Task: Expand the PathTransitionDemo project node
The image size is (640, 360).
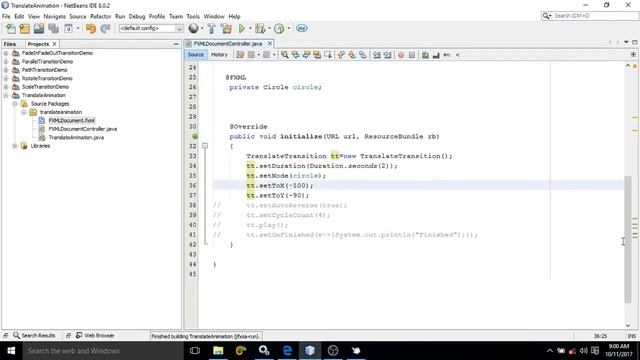Action: pos(6,70)
